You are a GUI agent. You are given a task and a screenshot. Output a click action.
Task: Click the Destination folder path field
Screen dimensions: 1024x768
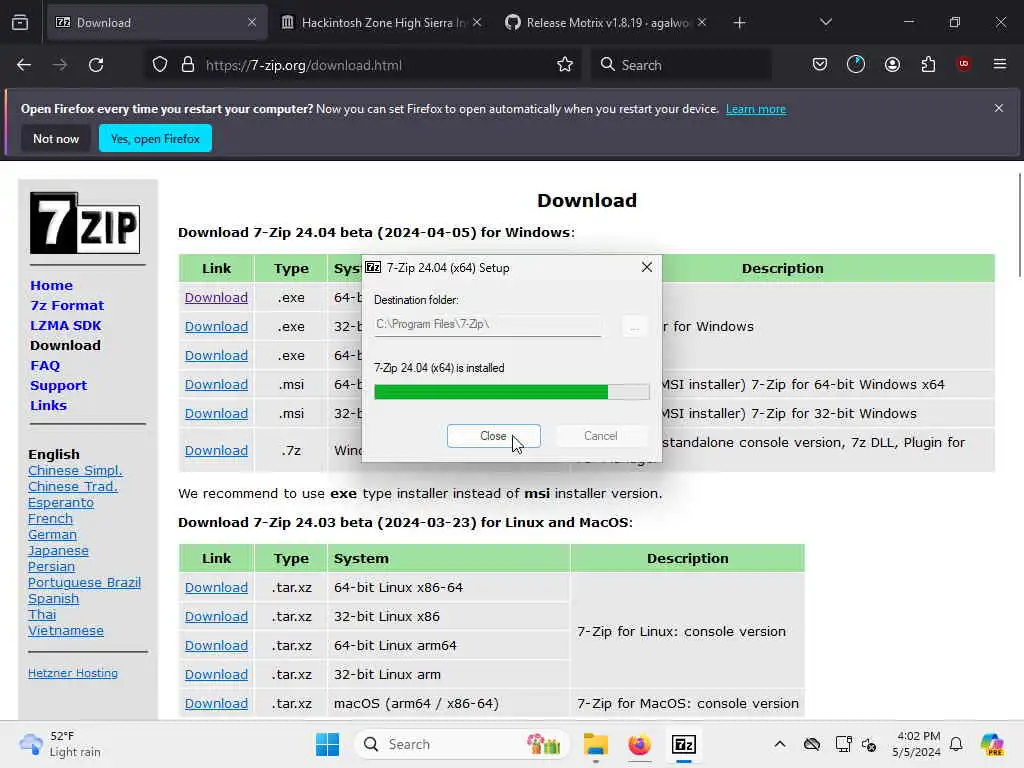coord(487,324)
